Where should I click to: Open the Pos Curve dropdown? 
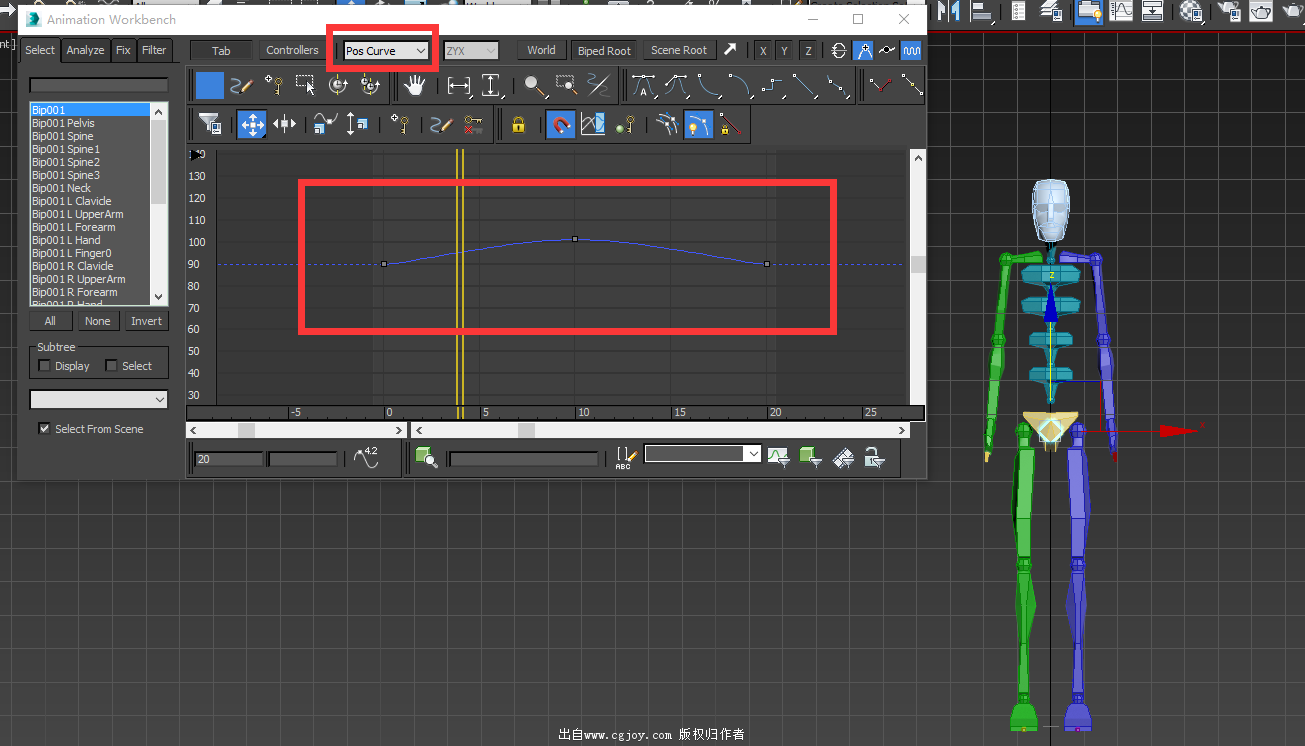pyautogui.click(x=386, y=50)
